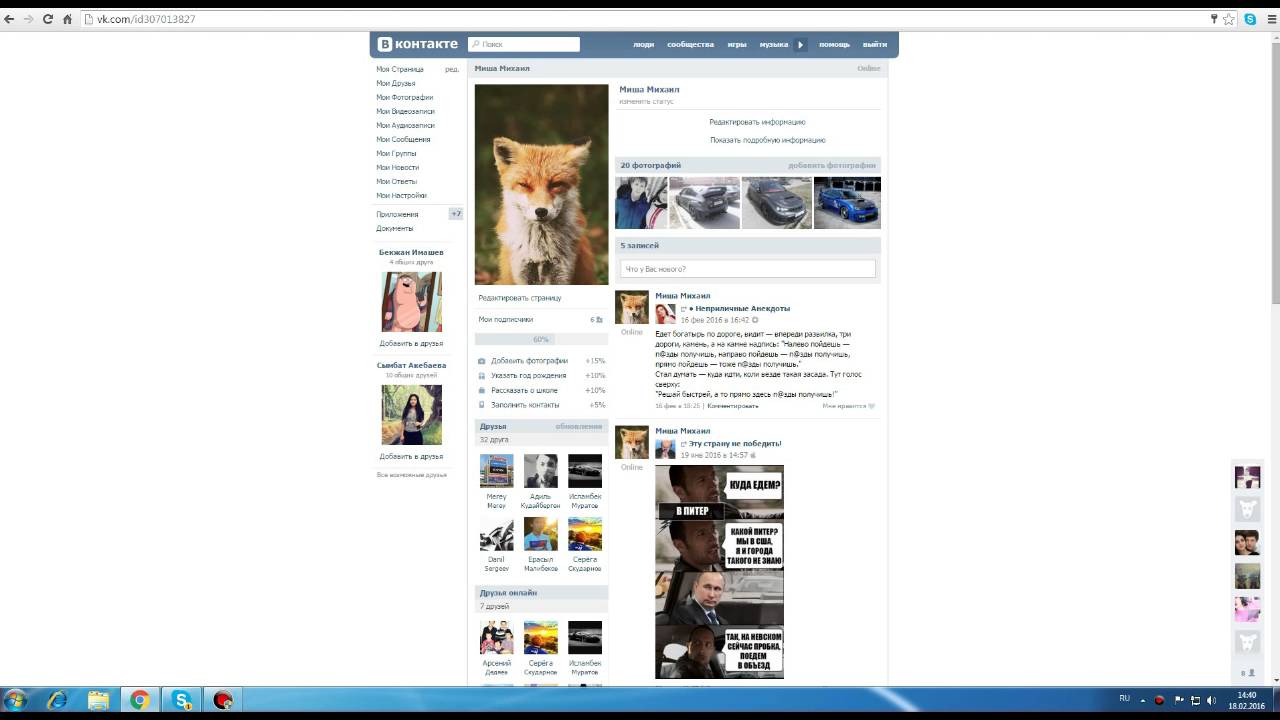
Task: Click the ВКонтакте logo in the header
Action: [418, 44]
